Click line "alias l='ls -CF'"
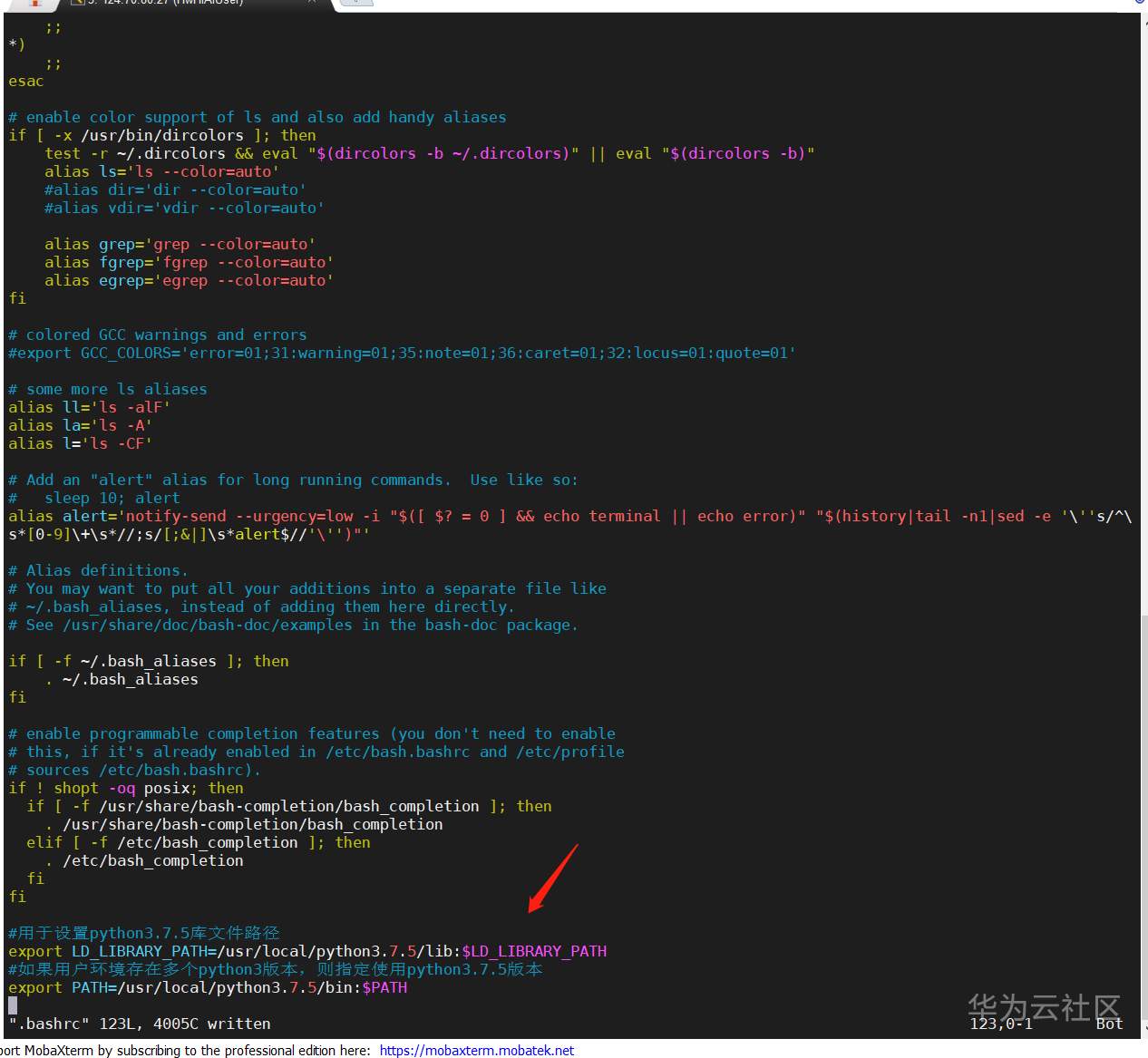This screenshot has width=1148, height=1058. [x=81, y=443]
